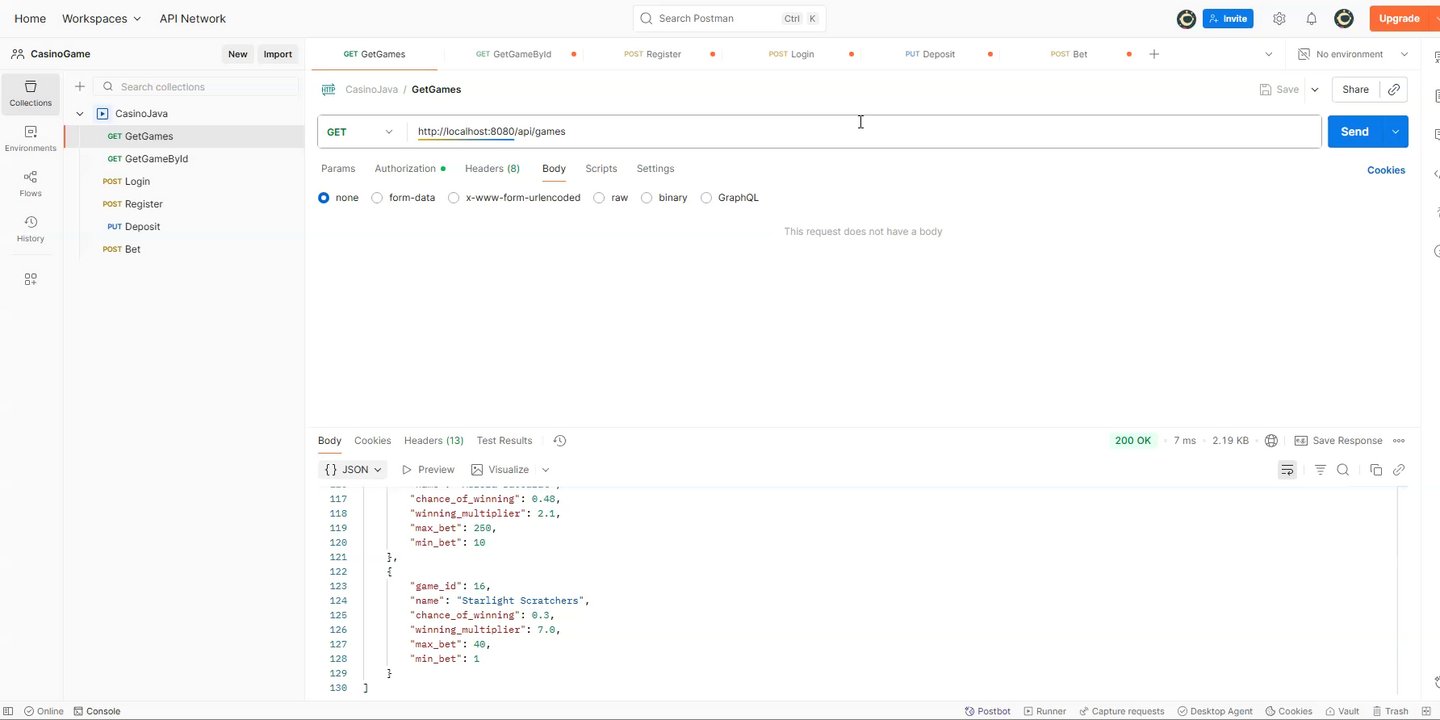Click the Invite button

tap(1227, 18)
